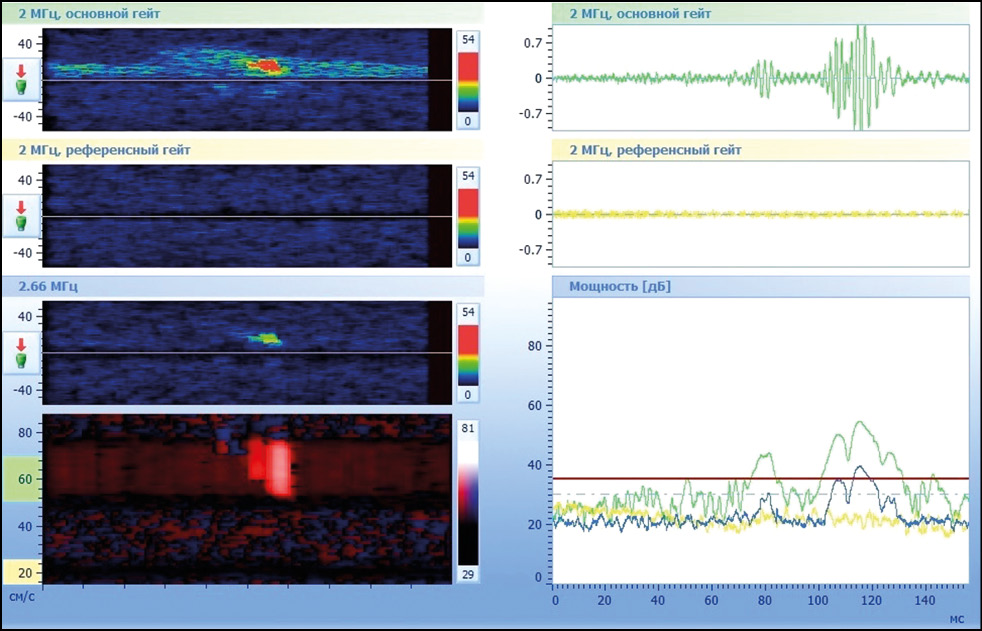Click probe direction icon for 2 МГц основной гейт

pyautogui.click(x=22, y=80)
